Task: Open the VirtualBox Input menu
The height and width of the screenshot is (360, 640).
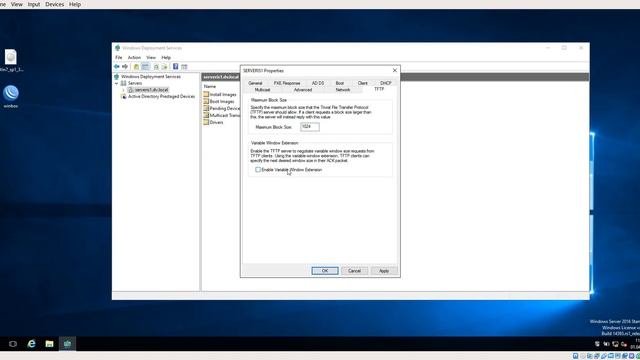Action: pyautogui.click(x=33, y=4)
